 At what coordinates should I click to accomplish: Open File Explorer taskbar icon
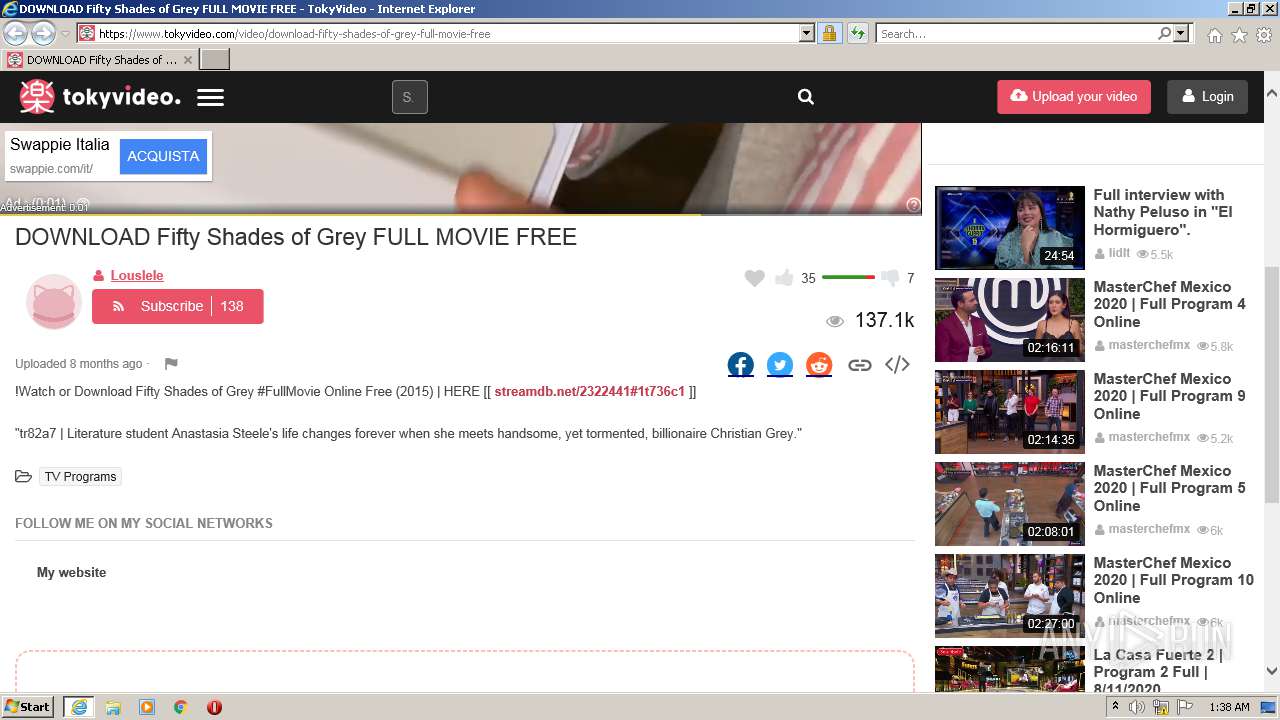[113, 707]
